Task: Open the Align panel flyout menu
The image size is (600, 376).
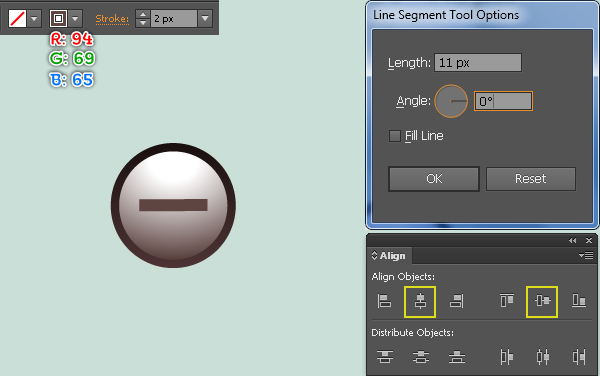Action: pyautogui.click(x=586, y=255)
